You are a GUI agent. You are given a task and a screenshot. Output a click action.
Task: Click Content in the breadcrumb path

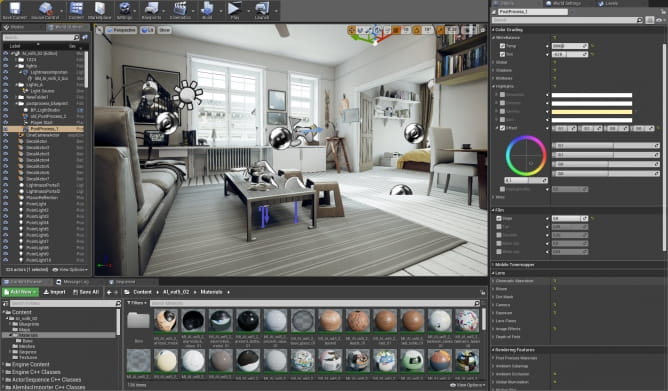[x=142, y=292]
